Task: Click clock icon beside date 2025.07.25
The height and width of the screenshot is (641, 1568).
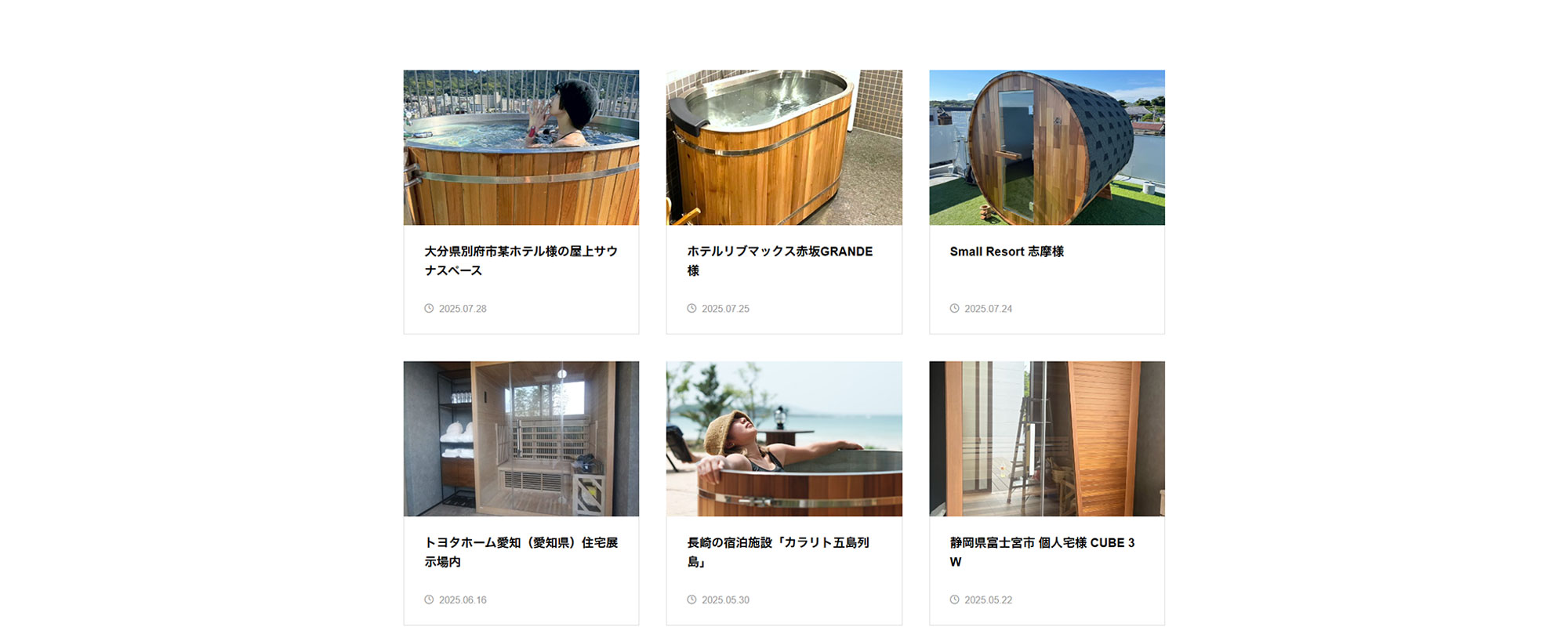Action: (691, 309)
